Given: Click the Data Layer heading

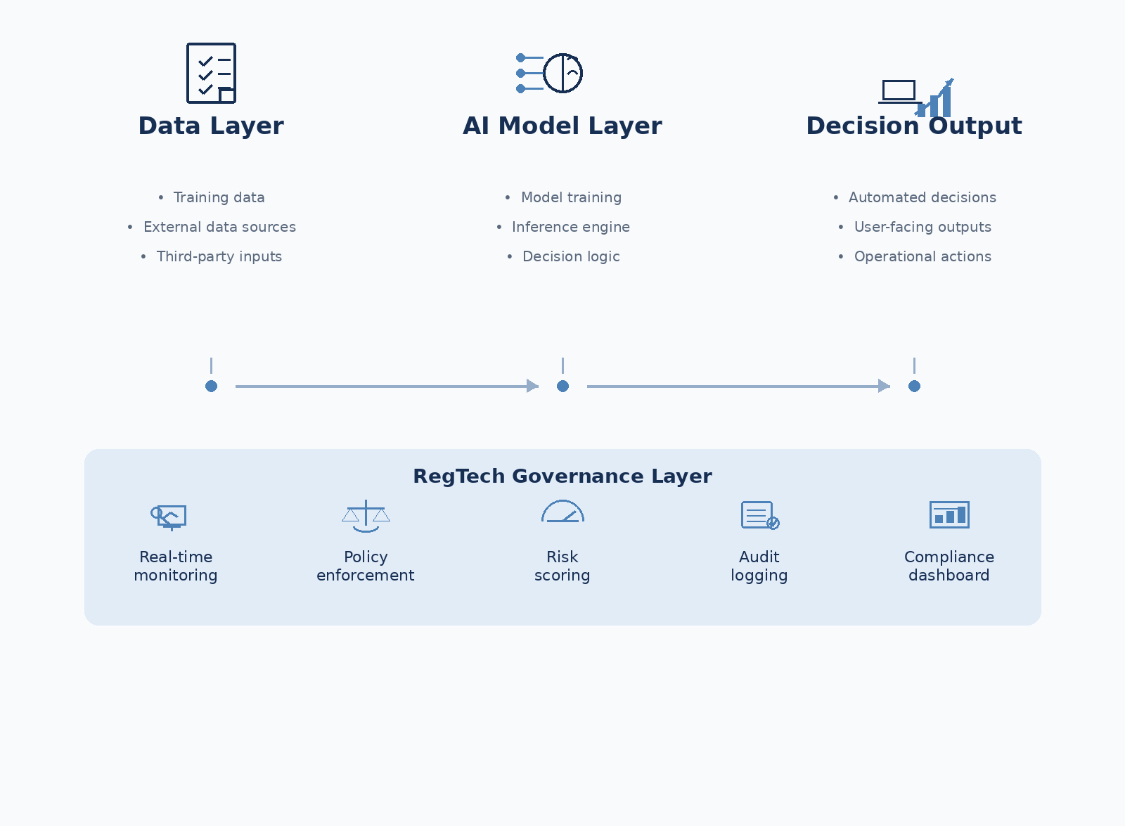Looking at the screenshot, I should (211, 127).
